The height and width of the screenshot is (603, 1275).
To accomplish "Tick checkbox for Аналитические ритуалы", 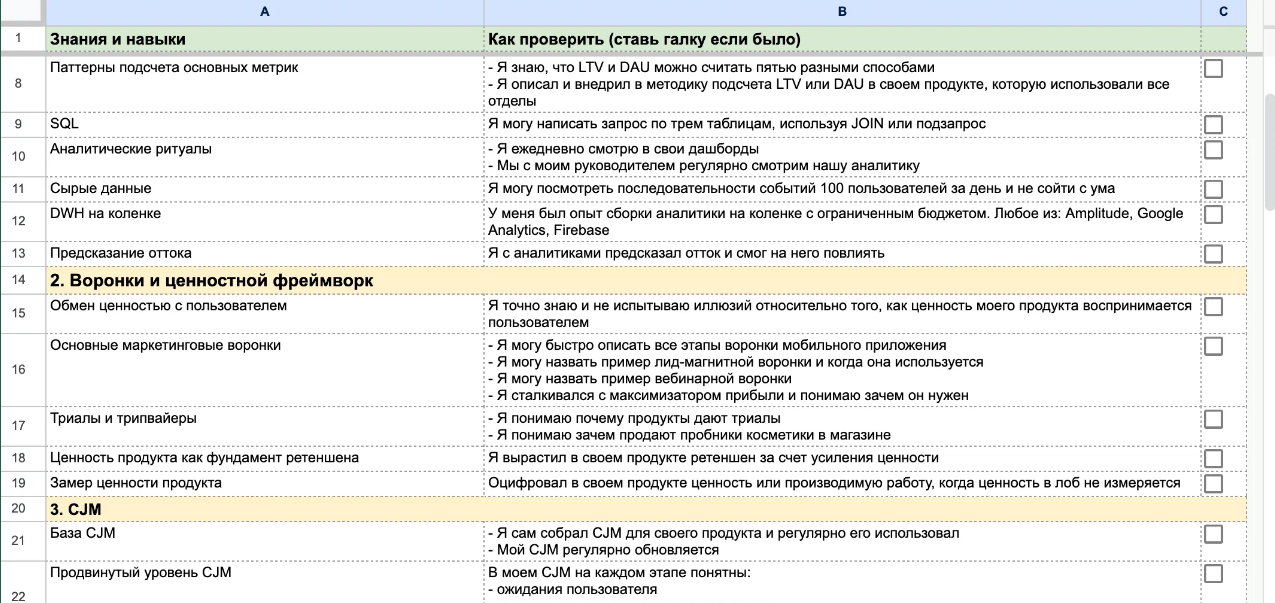I will point(1213,149).
